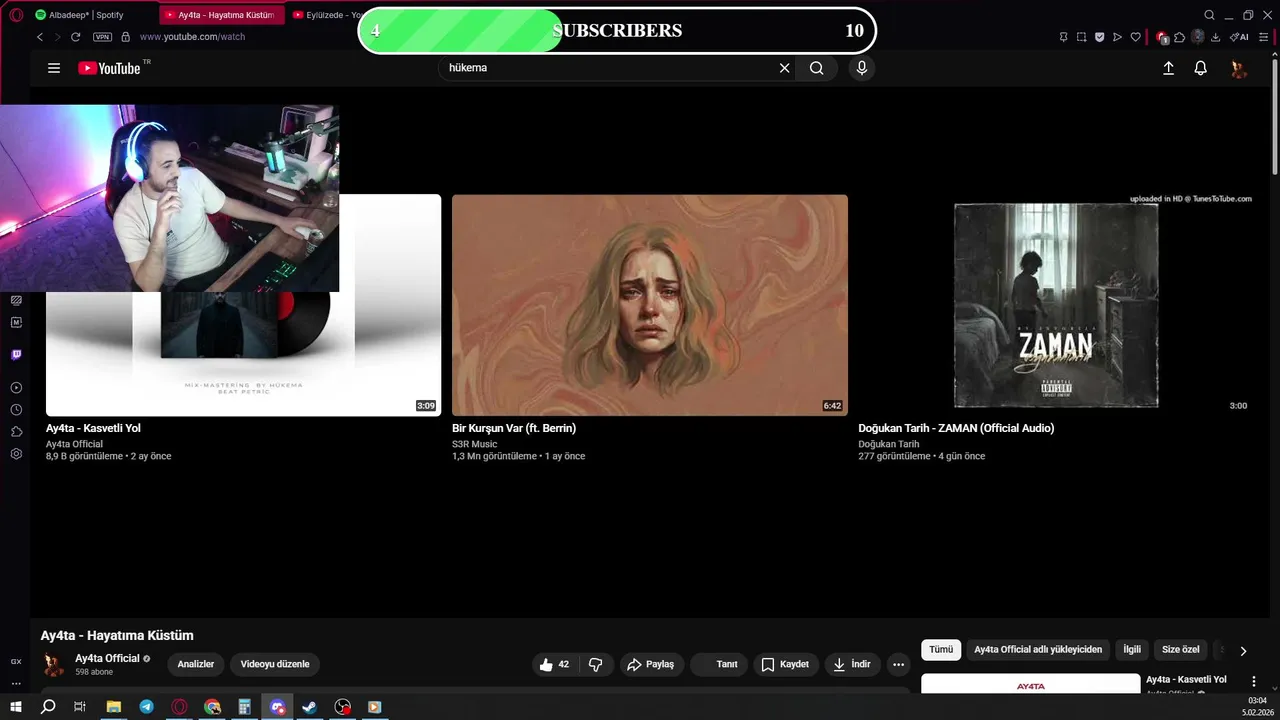Open the ad blocker shield icon
The height and width of the screenshot is (720, 1280).
point(1100,37)
